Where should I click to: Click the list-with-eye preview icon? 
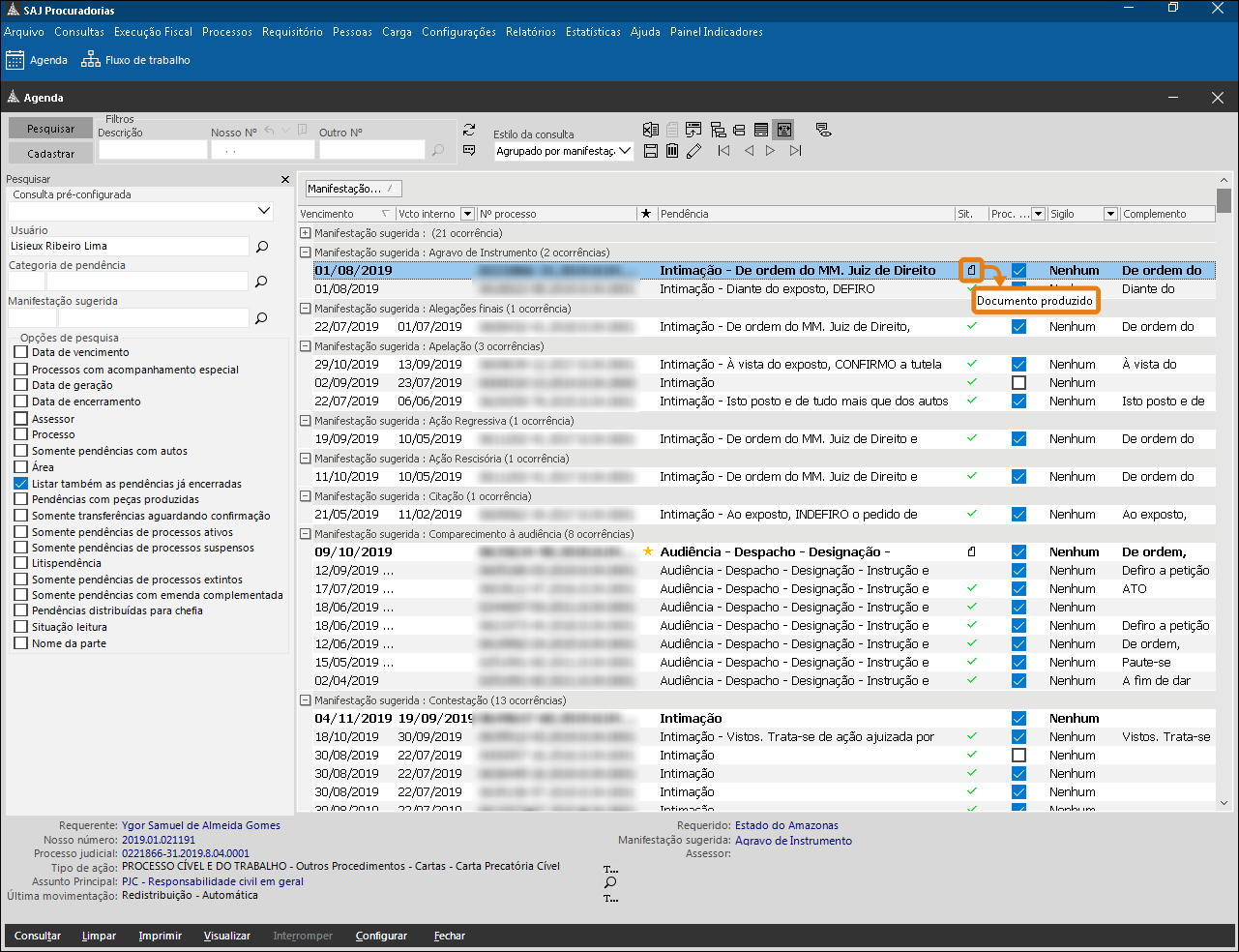[x=823, y=130]
